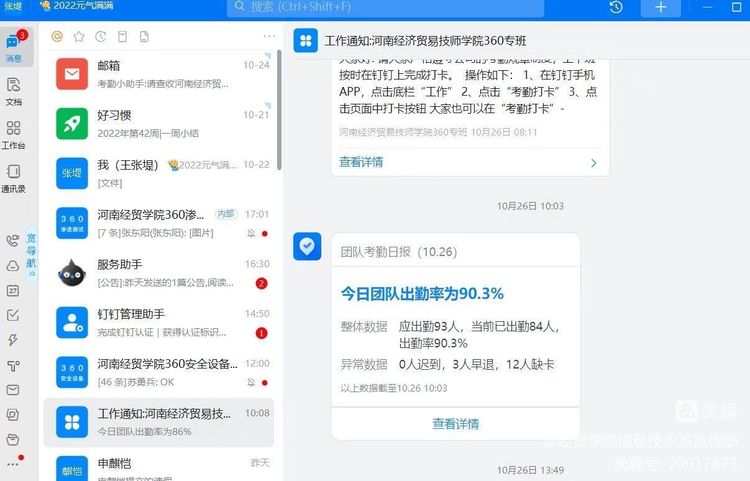Select the 工作通知:河南经济贸易技... conversation
This screenshot has width=750, height=481.
point(159,422)
